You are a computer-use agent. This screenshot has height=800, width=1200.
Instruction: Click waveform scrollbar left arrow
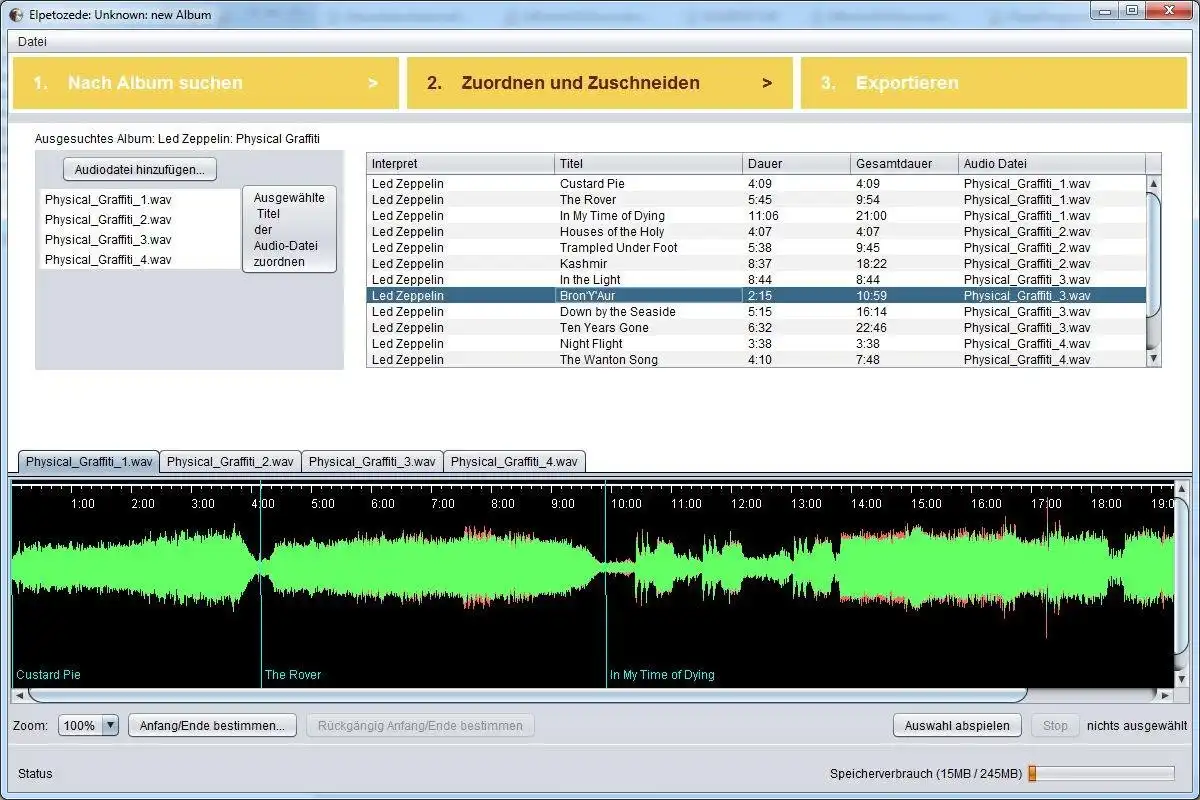point(20,695)
